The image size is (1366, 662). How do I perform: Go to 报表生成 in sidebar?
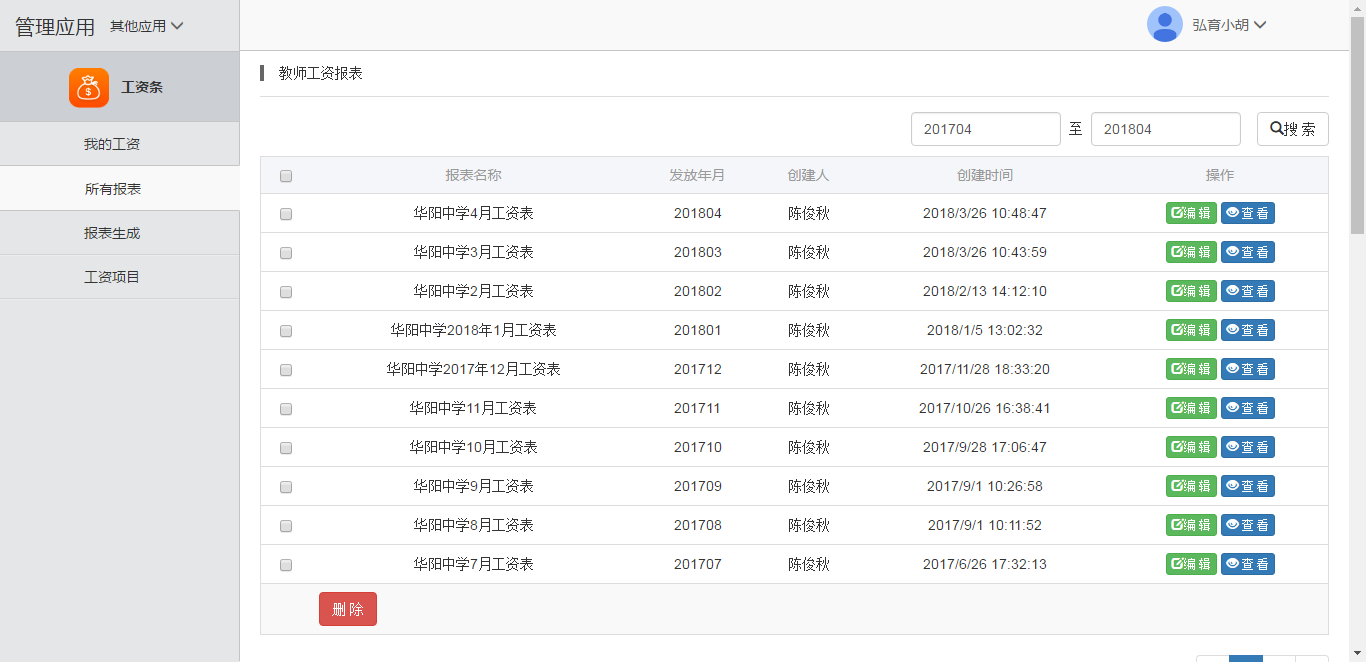[112, 233]
